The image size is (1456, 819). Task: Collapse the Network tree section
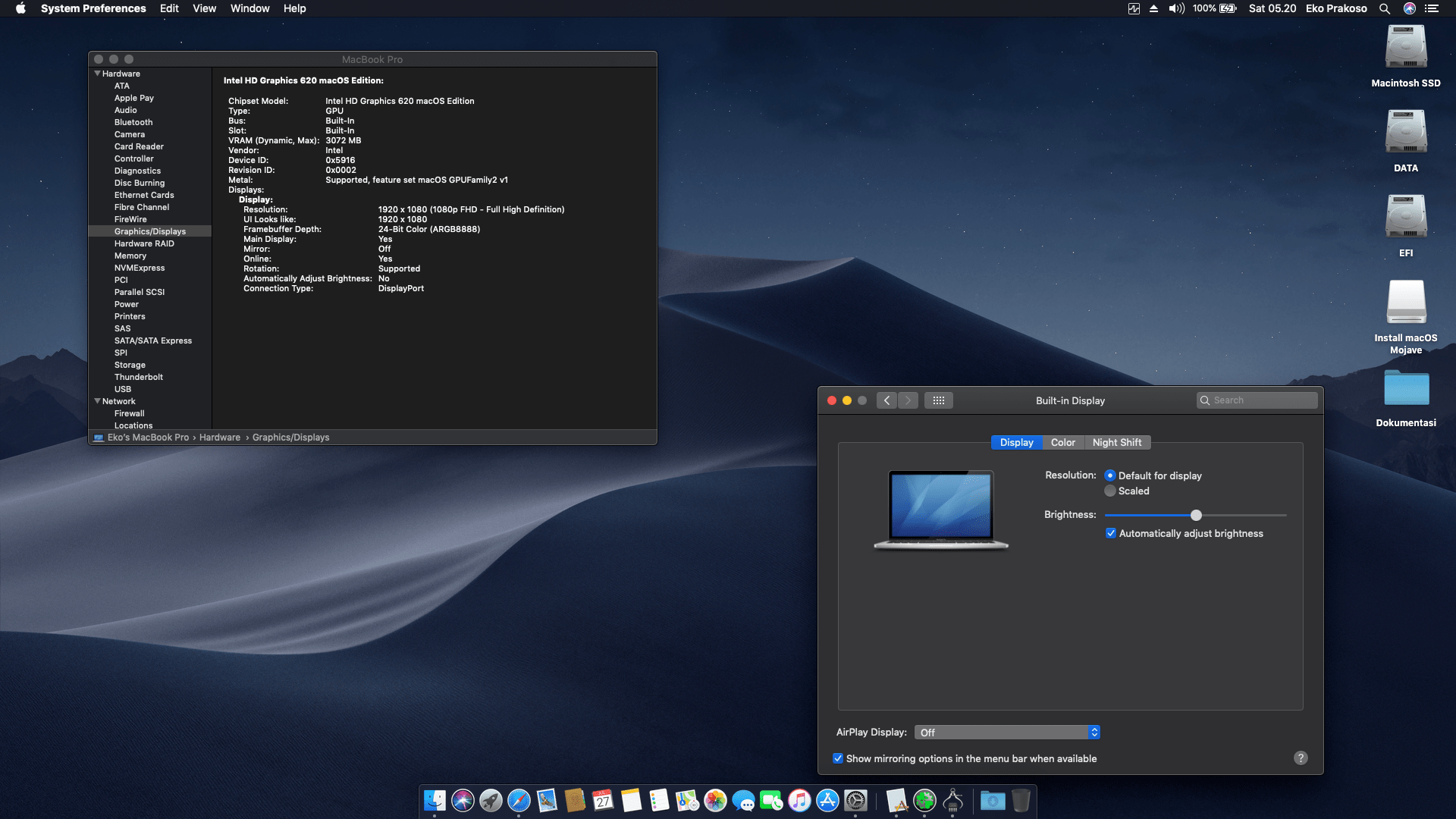(97, 401)
